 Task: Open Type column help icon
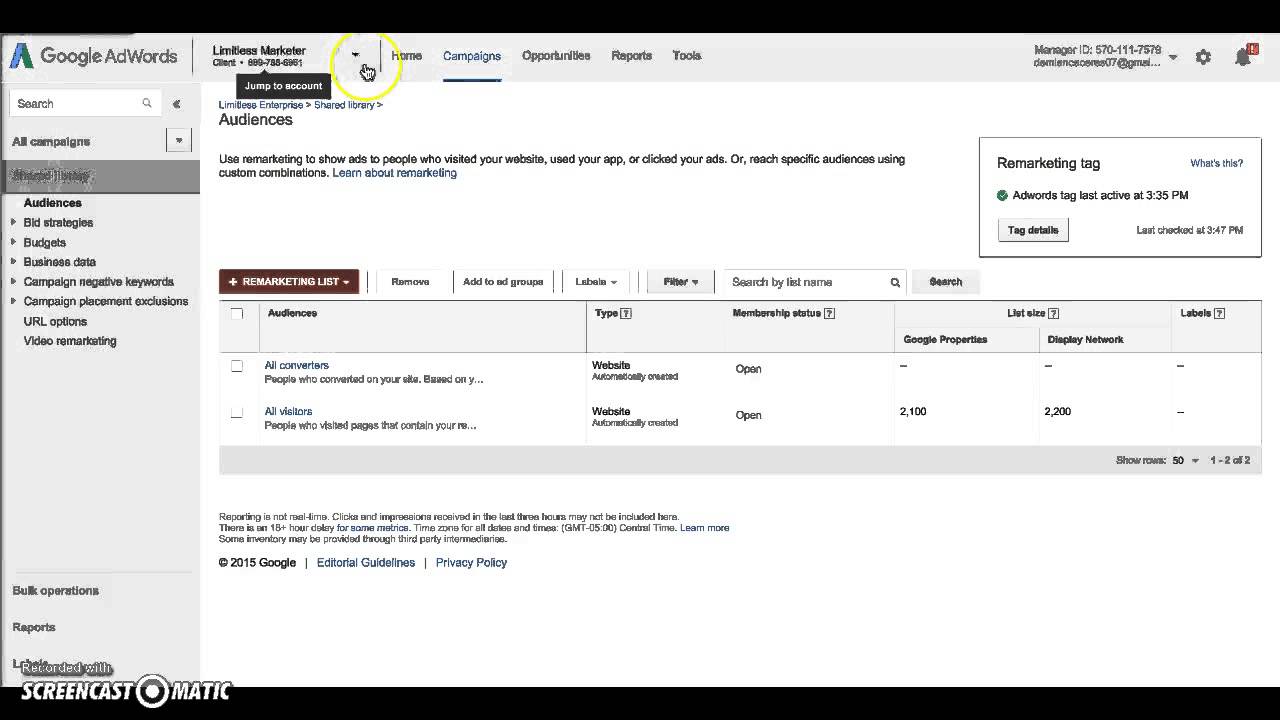(x=626, y=313)
